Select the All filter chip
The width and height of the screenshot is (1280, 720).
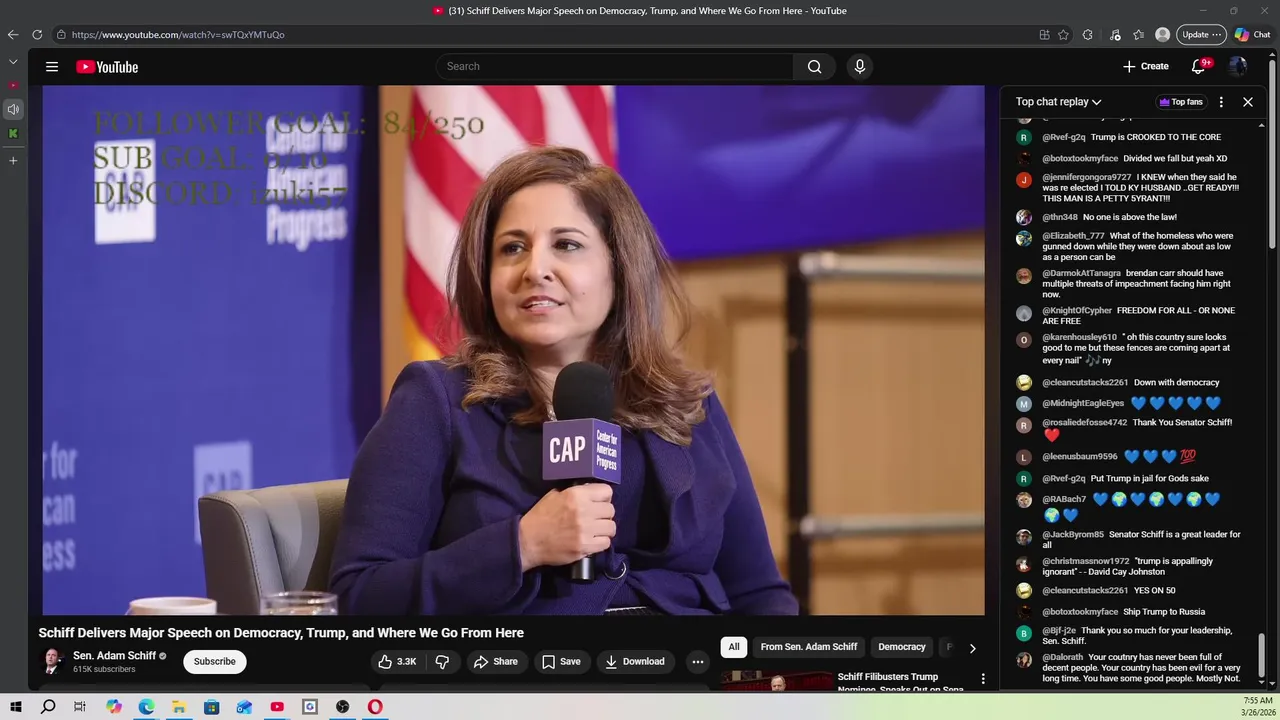pos(734,647)
